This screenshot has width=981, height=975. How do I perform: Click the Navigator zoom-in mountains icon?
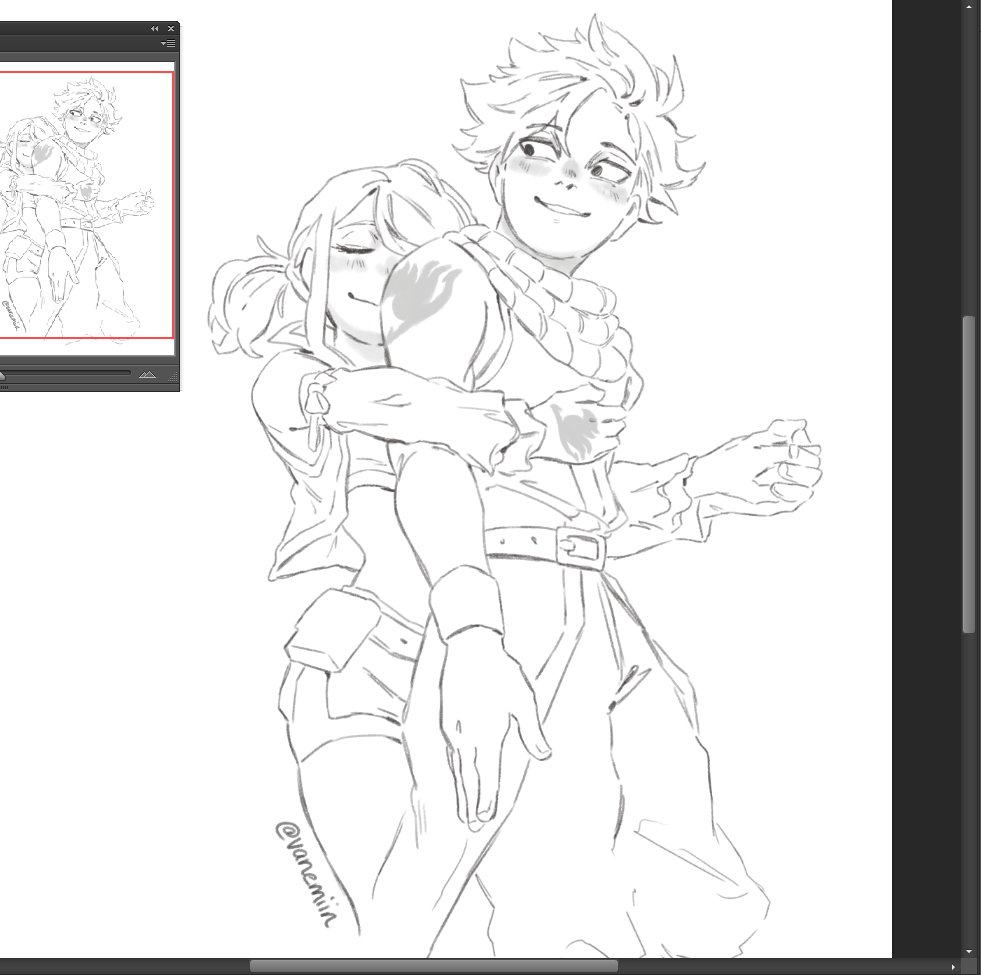pyautogui.click(x=147, y=374)
